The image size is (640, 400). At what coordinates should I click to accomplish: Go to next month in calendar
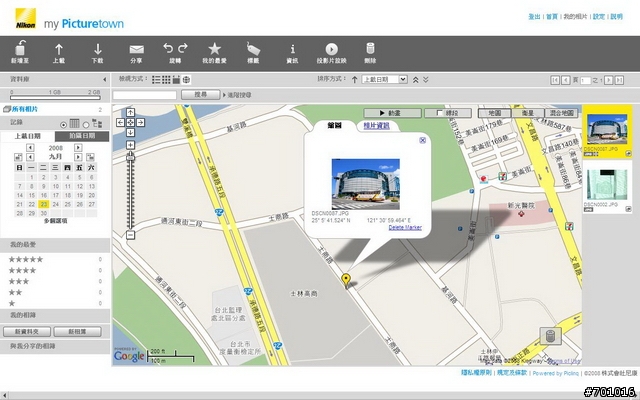78,157
